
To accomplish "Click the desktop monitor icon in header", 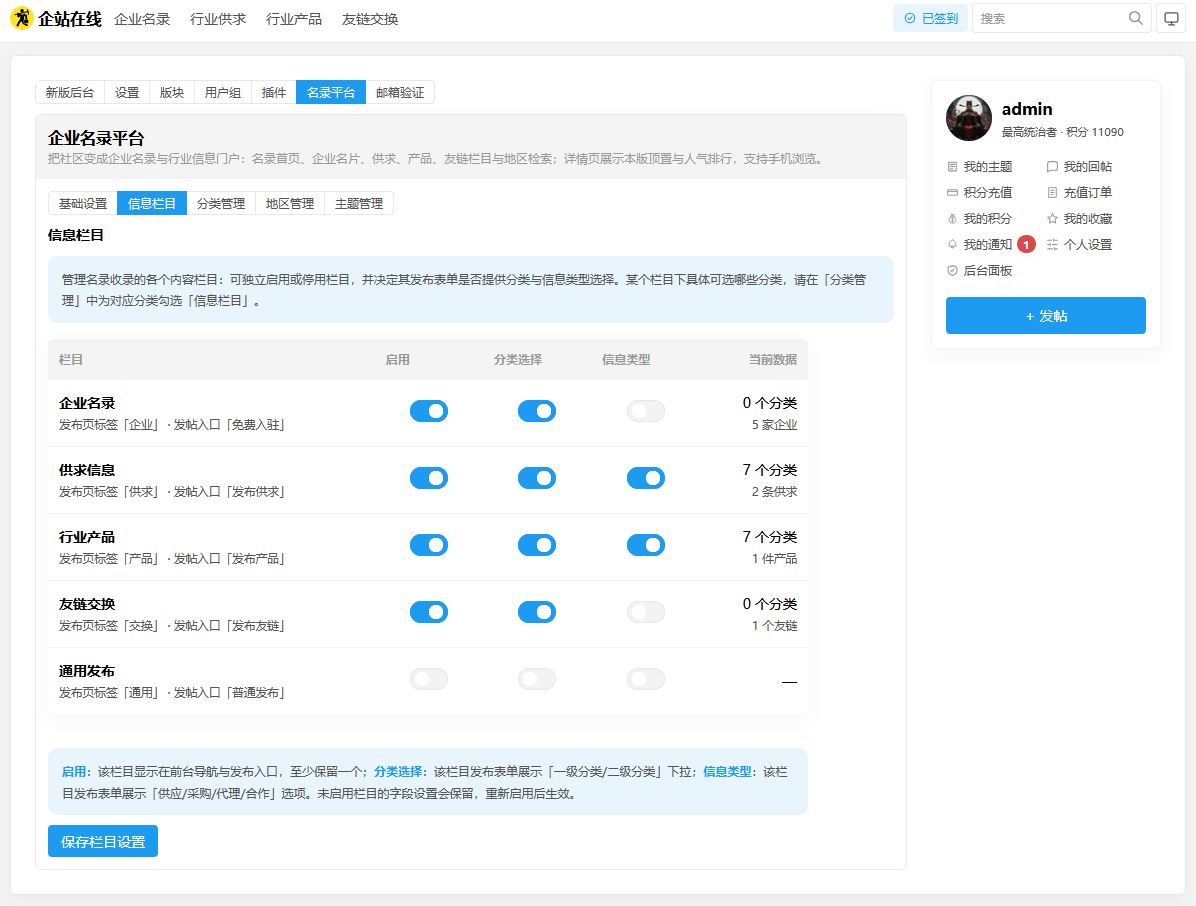I will pos(1171,18).
